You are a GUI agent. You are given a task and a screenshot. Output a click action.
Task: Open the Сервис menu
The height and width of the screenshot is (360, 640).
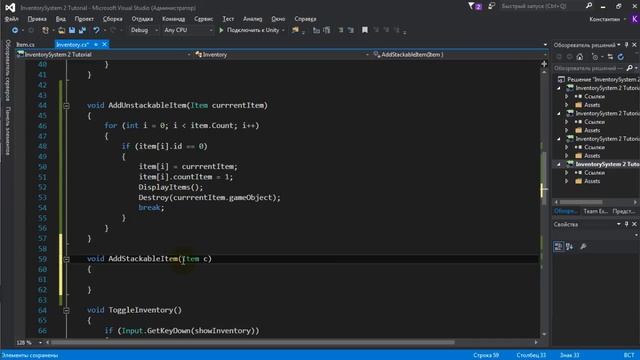click(x=203, y=19)
